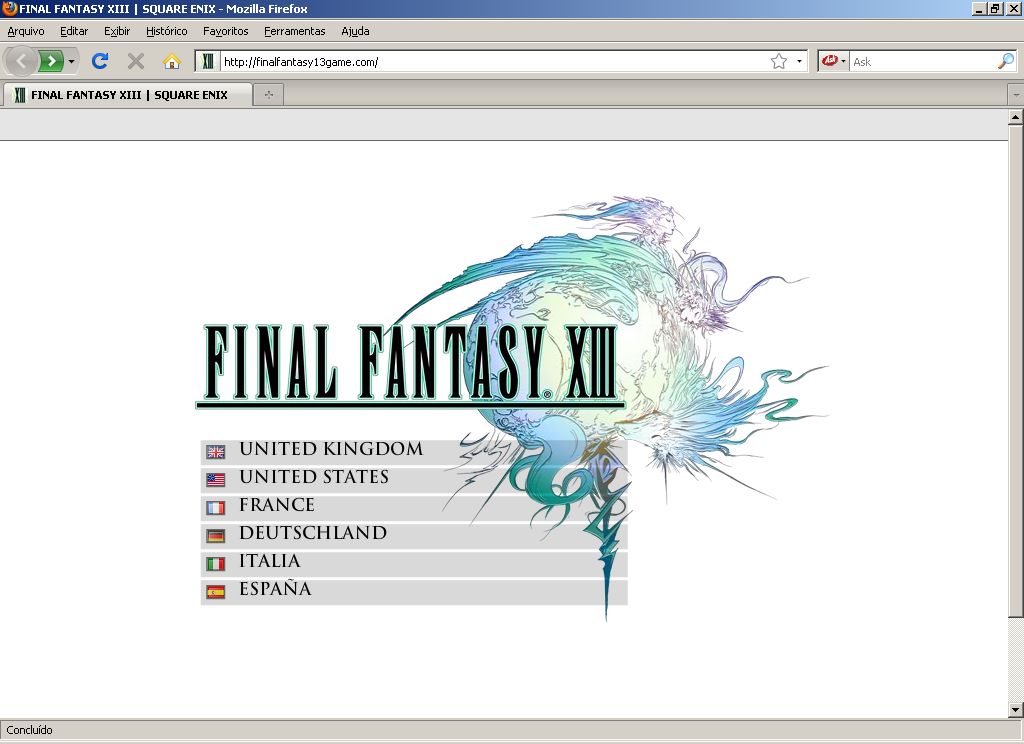Open the Favoritos menu
This screenshot has height=744, width=1024.
coord(225,31)
